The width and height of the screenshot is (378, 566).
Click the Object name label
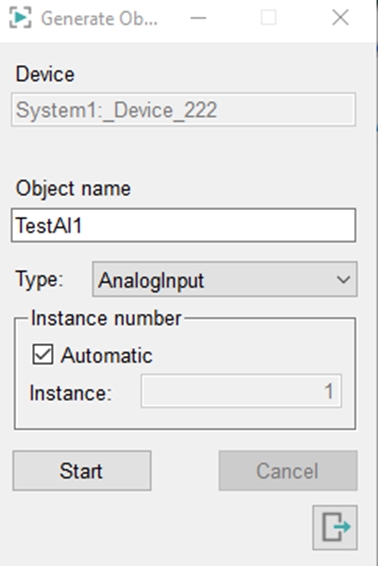pos(73,188)
